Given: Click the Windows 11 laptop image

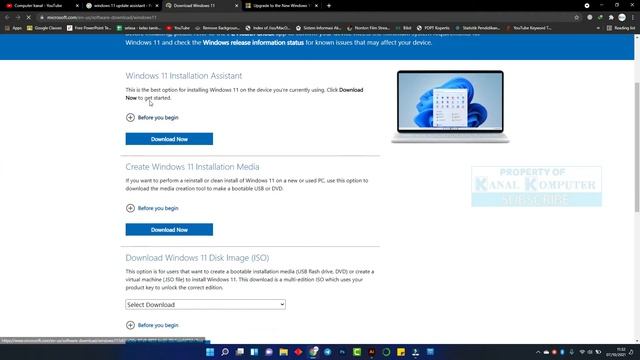Looking at the screenshot, I should (450, 107).
